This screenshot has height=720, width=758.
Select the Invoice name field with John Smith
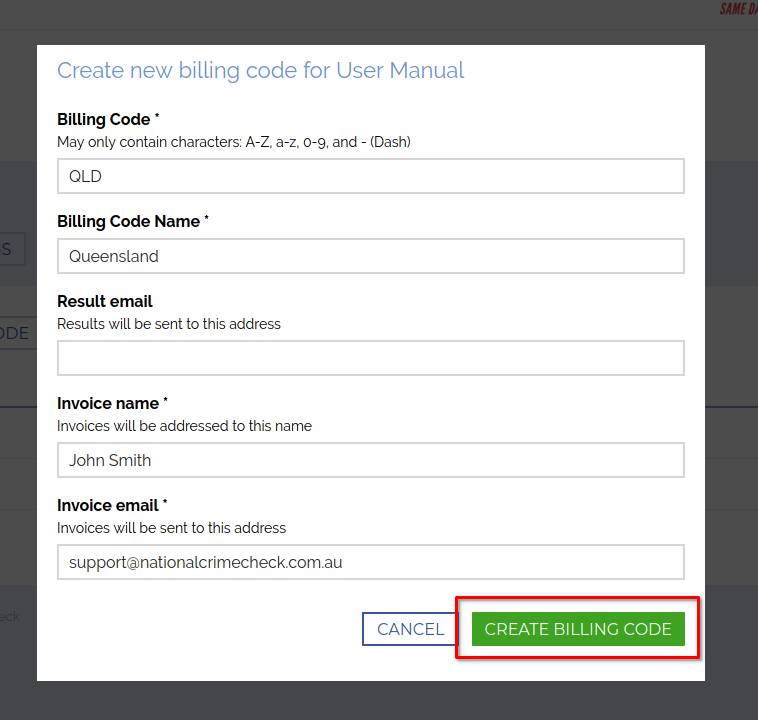click(x=370, y=460)
